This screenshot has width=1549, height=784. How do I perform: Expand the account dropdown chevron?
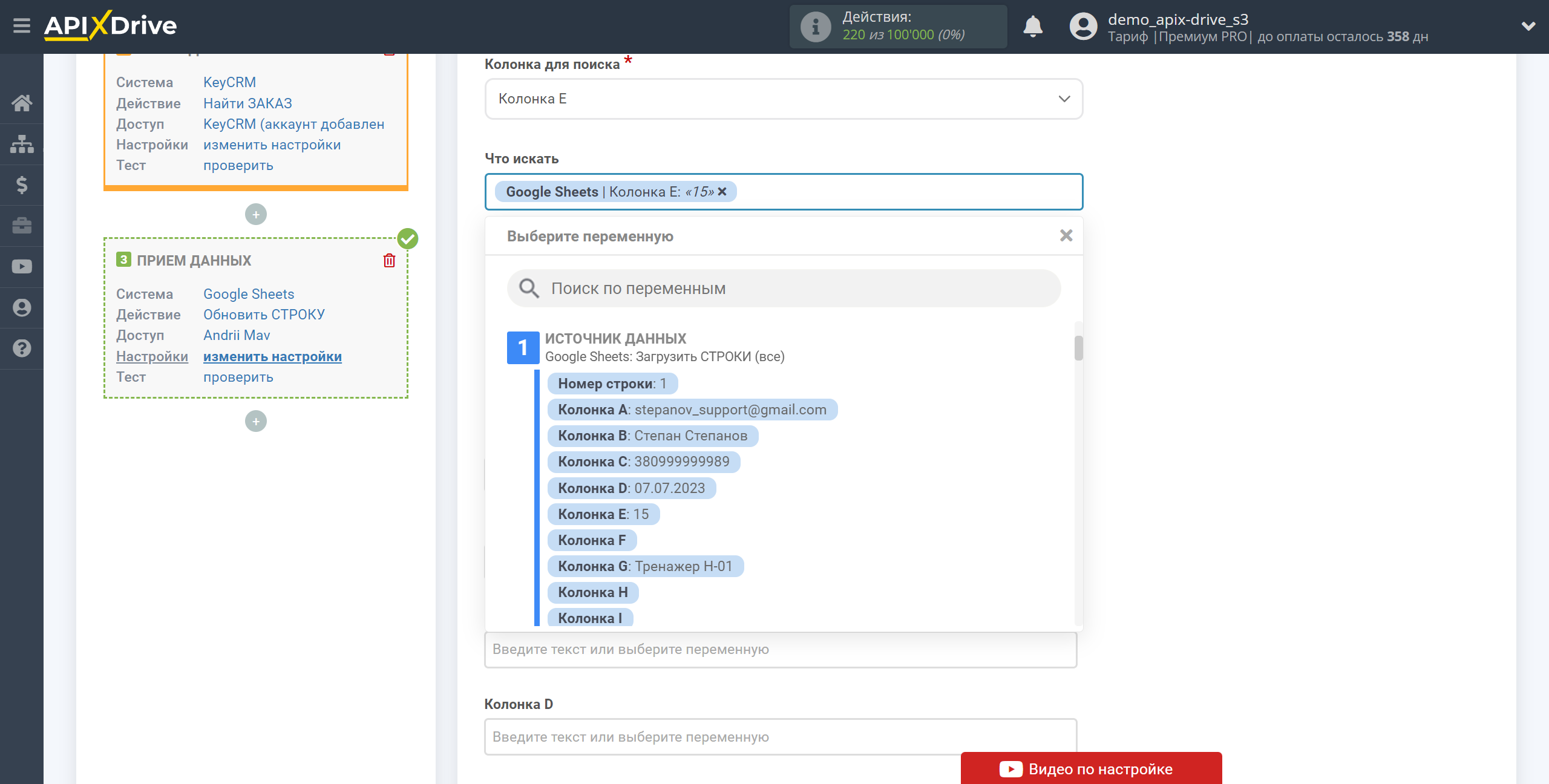tap(1528, 26)
